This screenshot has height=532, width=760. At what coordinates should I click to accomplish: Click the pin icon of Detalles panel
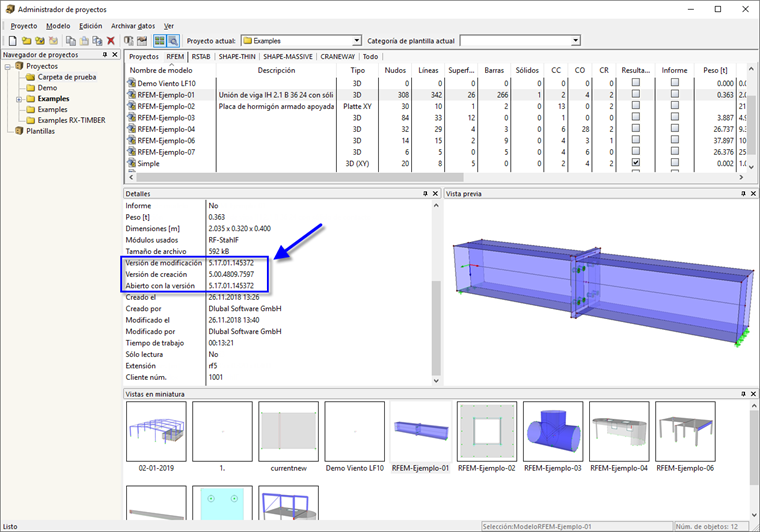pyautogui.click(x=425, y=194)
